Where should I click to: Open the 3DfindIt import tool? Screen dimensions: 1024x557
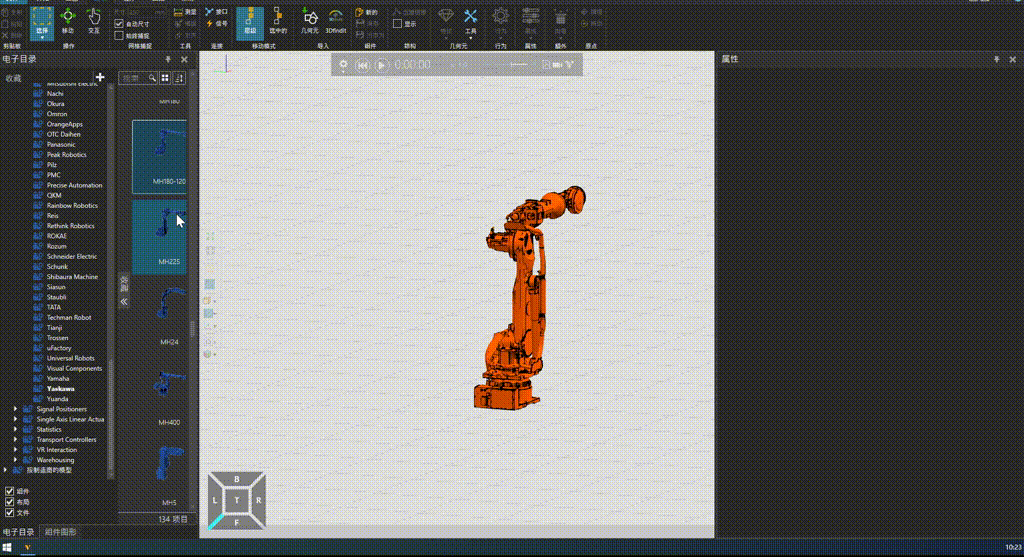[x=336, y=22]
